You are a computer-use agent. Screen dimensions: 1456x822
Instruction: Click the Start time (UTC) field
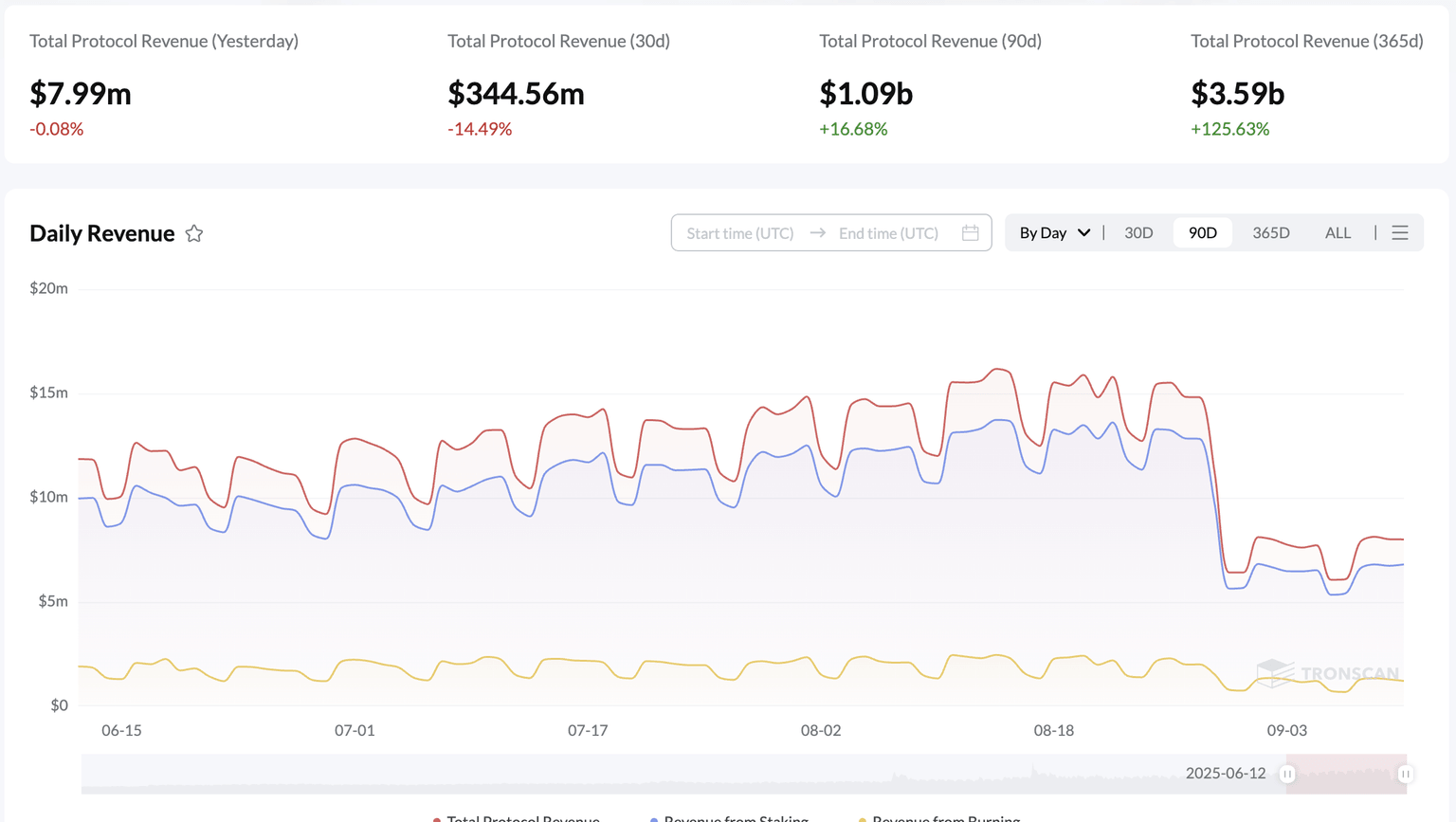tap(739, 233)
